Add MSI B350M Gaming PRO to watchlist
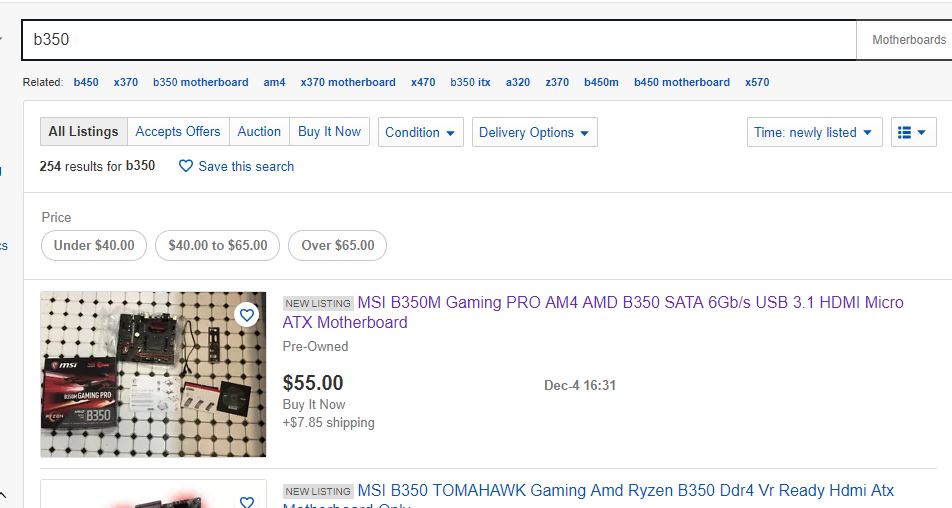This screenshot has width=952, height=508. coord(246,315)
